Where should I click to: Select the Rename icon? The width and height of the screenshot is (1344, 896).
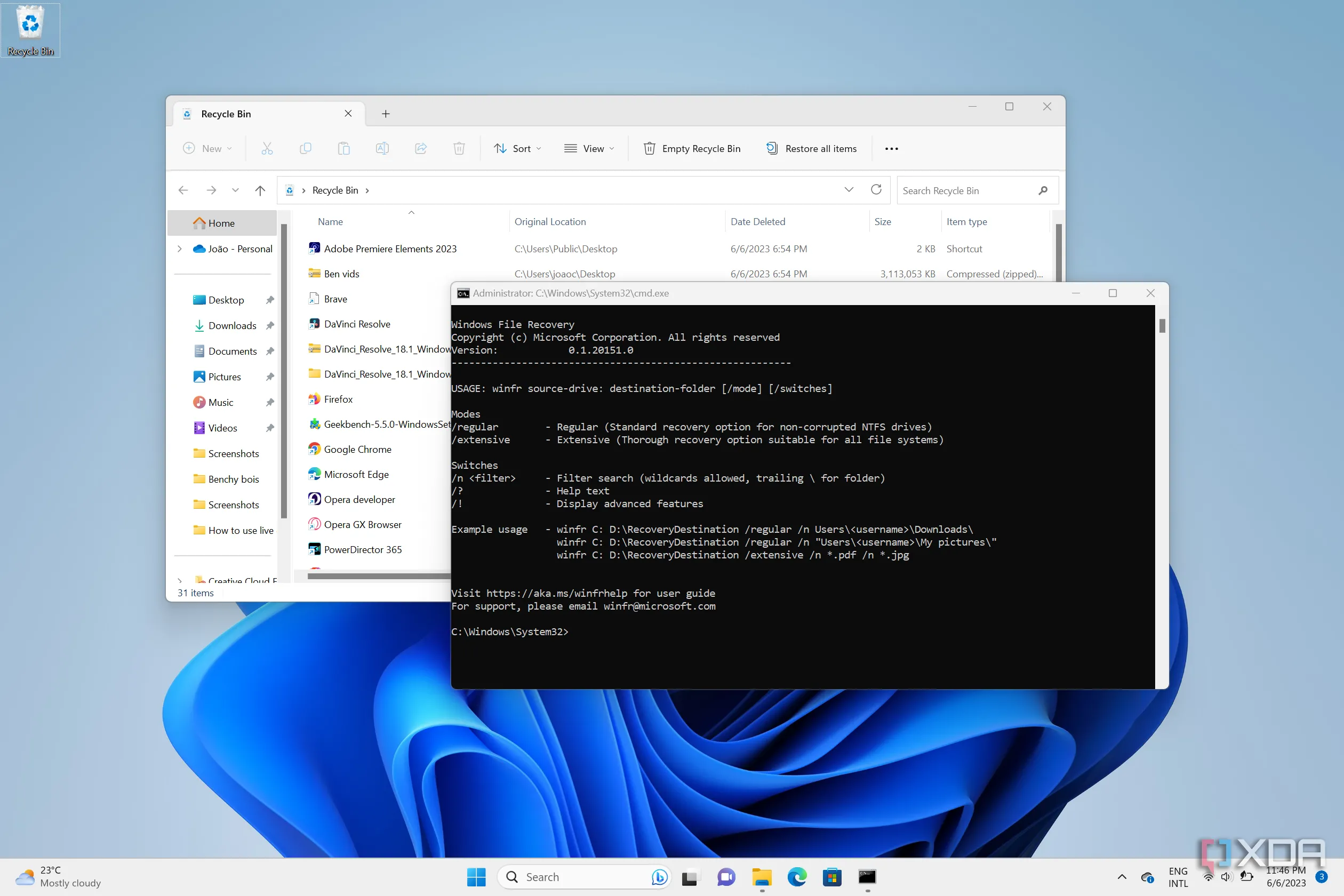click(382, 148)
